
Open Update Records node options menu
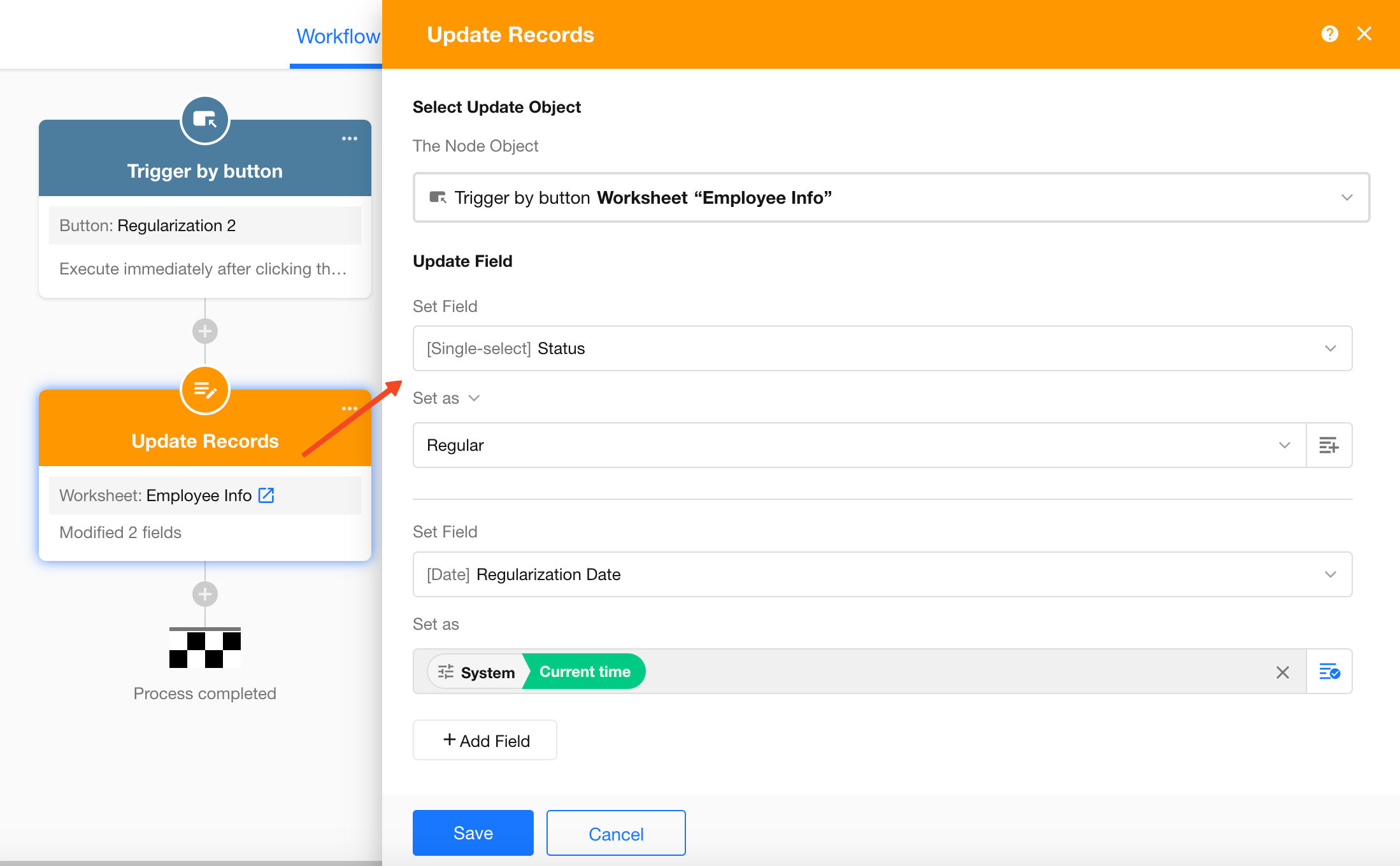tap(350, 408)
